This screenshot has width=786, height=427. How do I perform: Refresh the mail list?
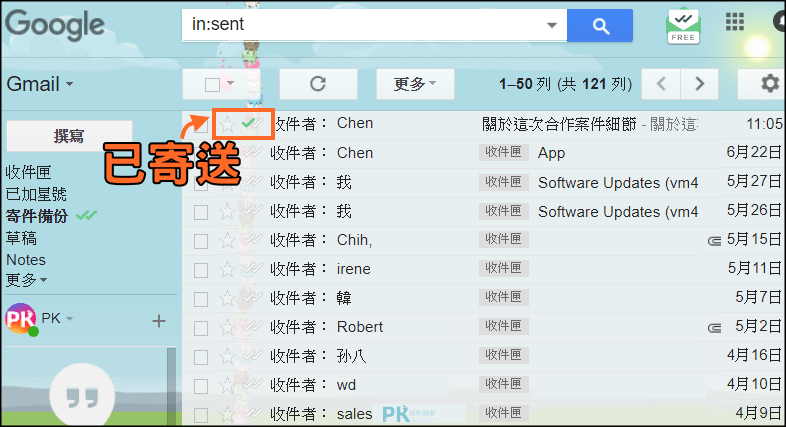pos(318,84)
